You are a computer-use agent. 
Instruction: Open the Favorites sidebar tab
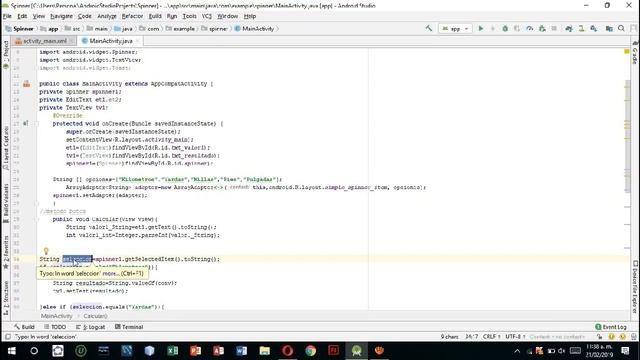6,252
